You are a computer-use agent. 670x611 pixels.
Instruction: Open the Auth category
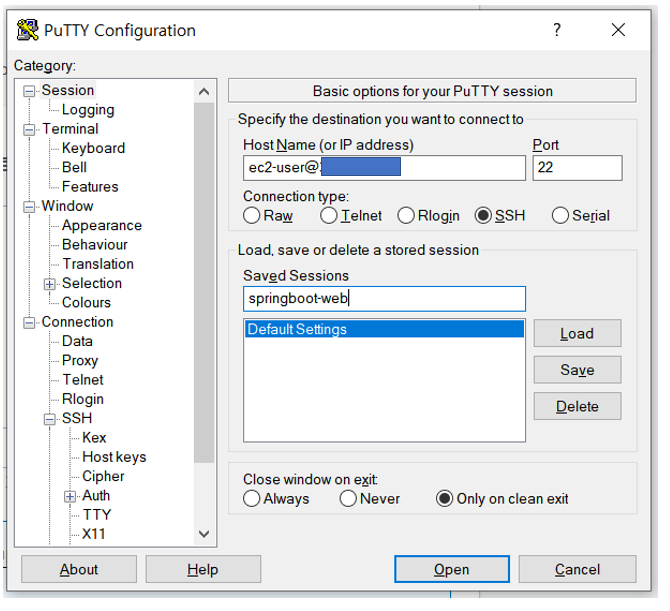click(96, 496)
